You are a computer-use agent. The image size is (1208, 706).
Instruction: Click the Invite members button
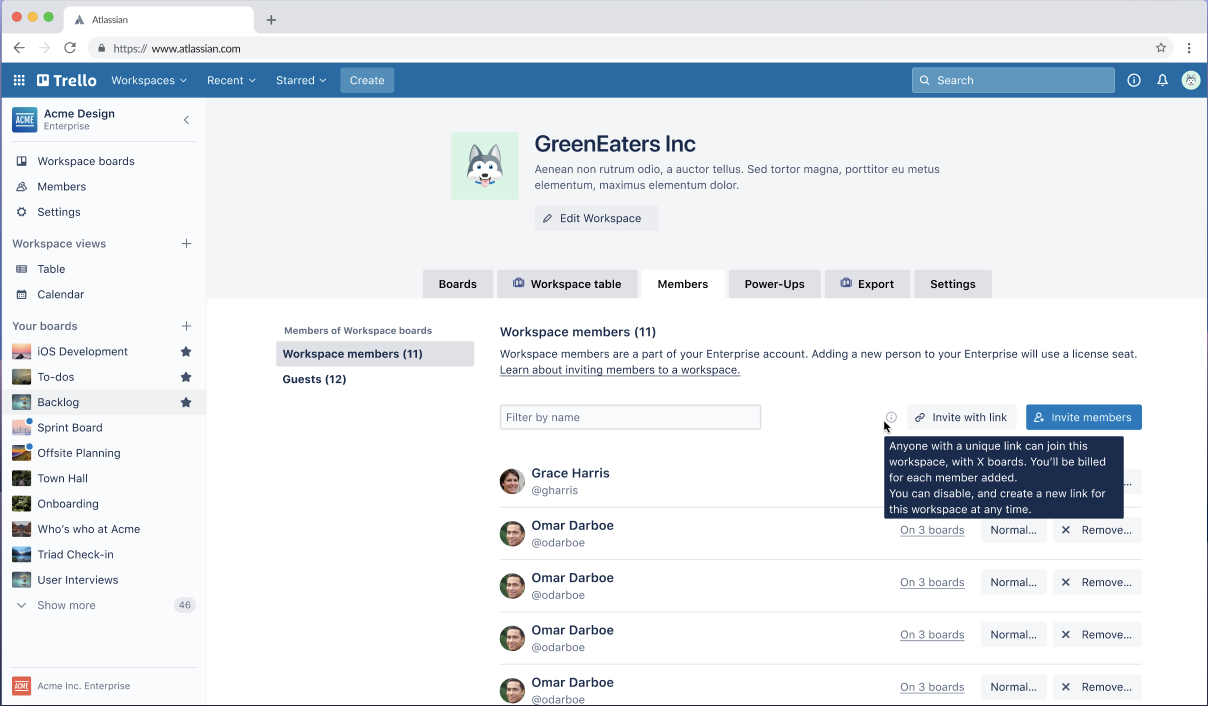pyautogui.click(x=1083, y=417)
